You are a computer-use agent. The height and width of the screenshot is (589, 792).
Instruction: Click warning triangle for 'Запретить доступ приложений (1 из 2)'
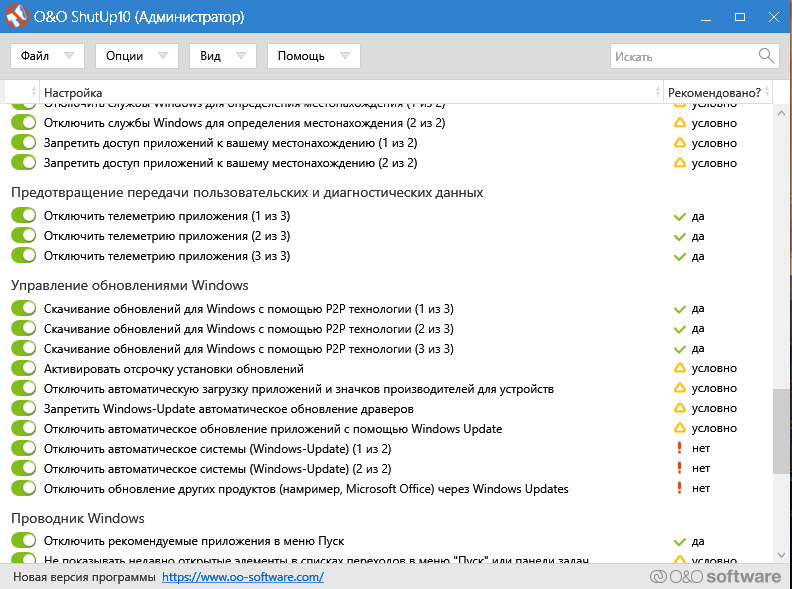point(680,143)
